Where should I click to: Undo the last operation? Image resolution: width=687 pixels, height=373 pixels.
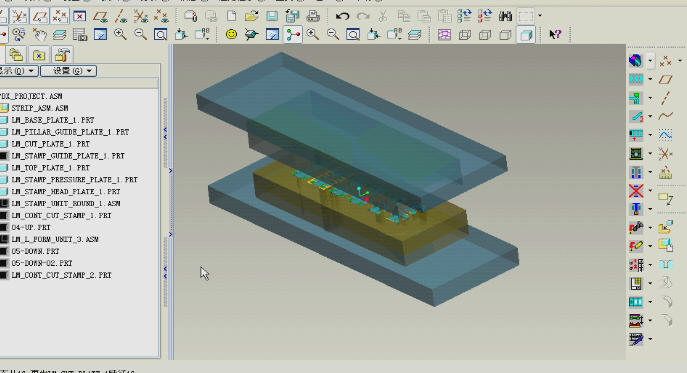[x=342, y=16]
